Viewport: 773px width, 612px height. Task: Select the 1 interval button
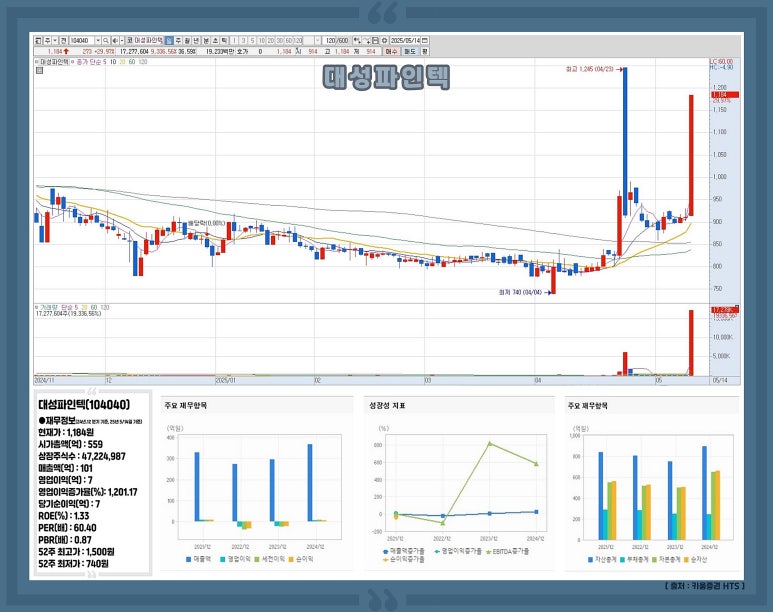[x=234, y=40]
